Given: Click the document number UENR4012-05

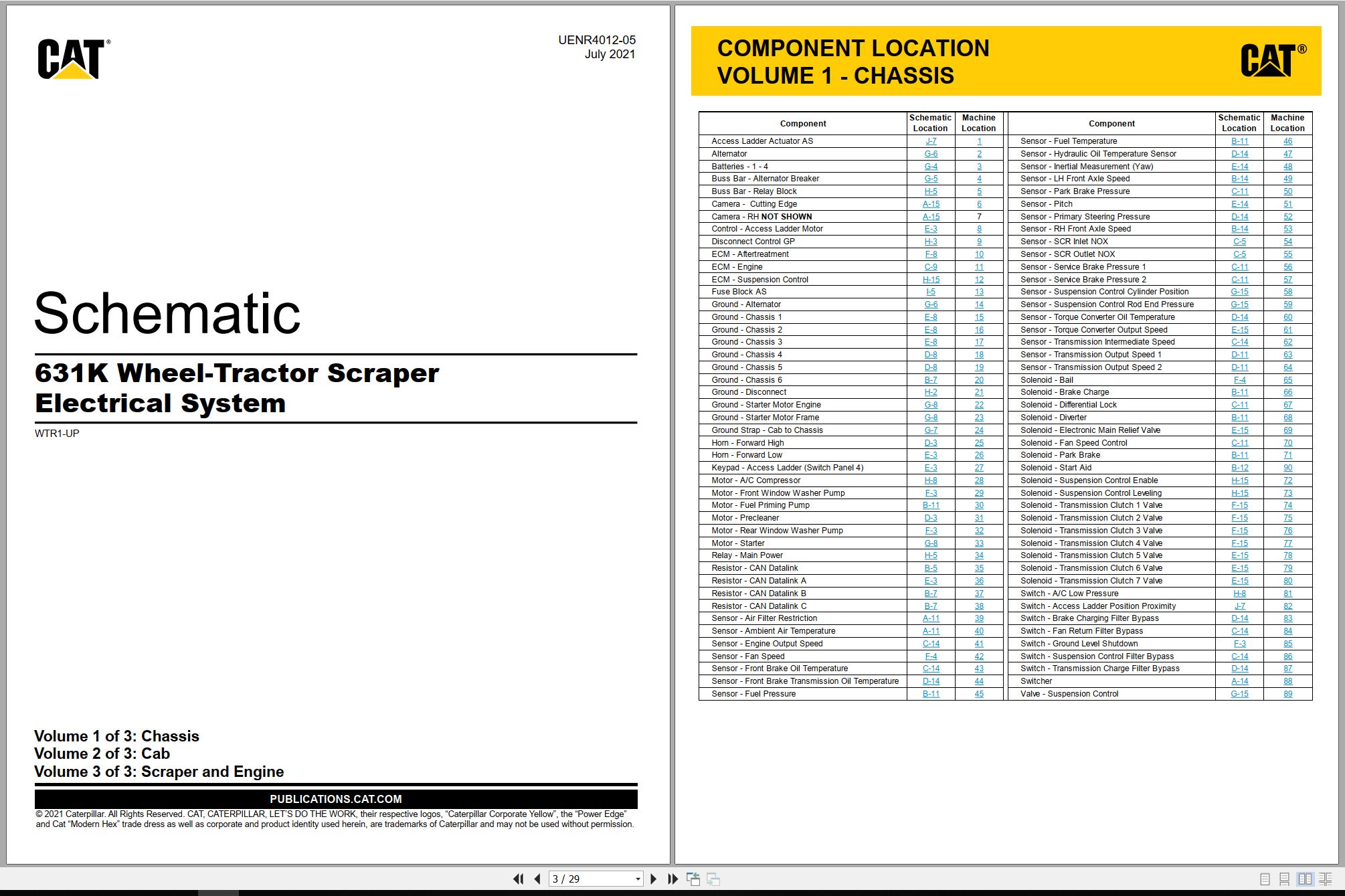Looking at the screenshot, I should [x=597, y=40].
